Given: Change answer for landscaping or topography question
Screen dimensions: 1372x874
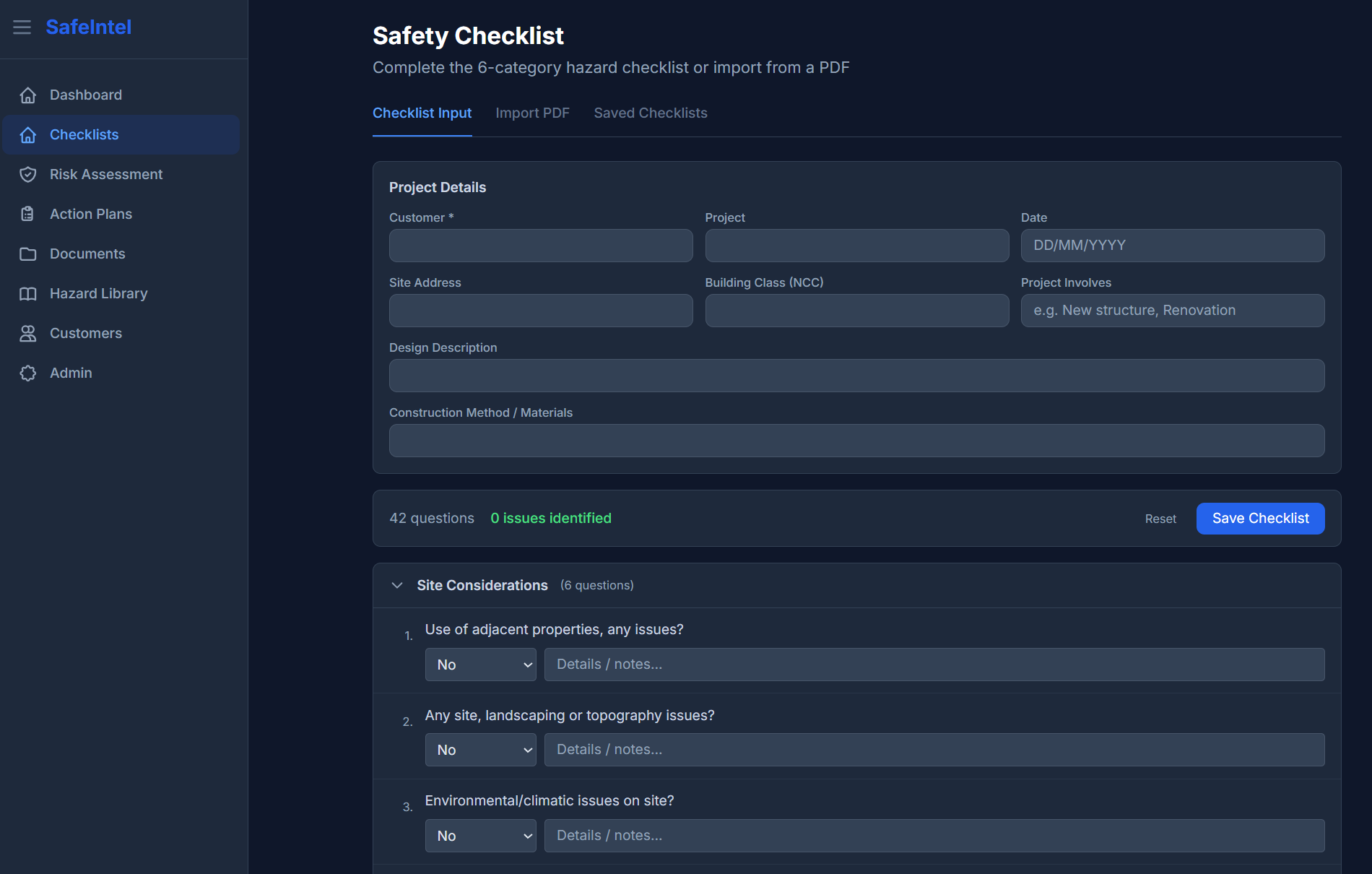Looking at the screenshot, I should pos(480,749).
